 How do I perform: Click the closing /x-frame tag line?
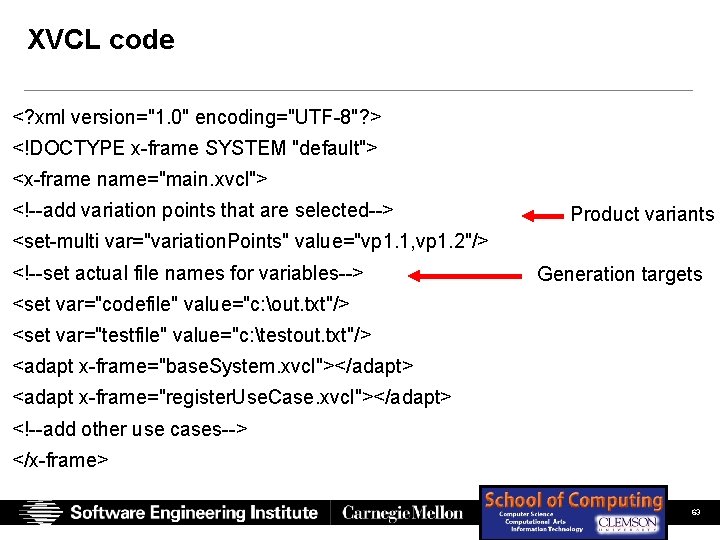(60, 460)
